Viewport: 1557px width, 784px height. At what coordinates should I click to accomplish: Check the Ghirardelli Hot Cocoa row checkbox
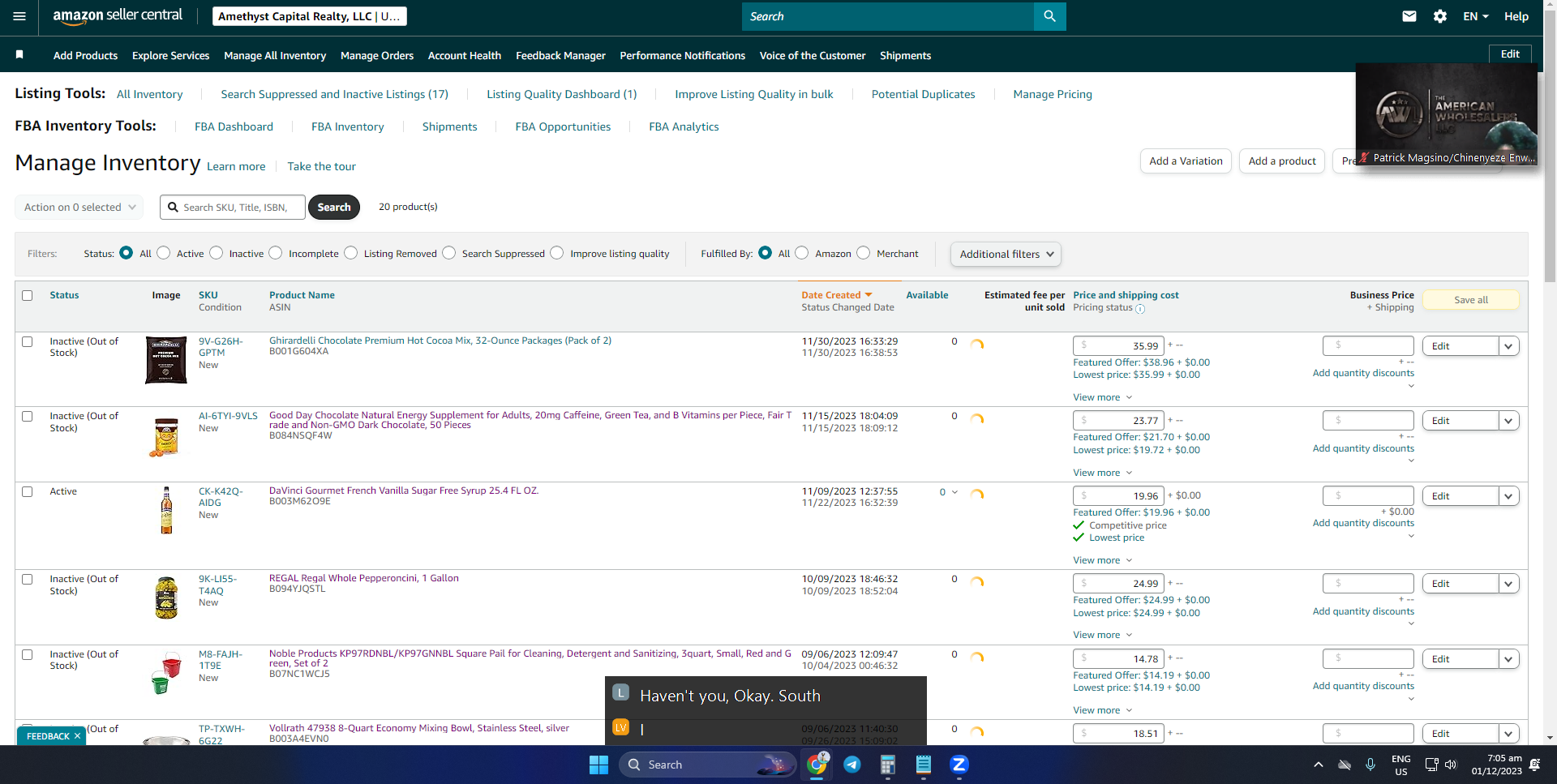click(28, 341)
